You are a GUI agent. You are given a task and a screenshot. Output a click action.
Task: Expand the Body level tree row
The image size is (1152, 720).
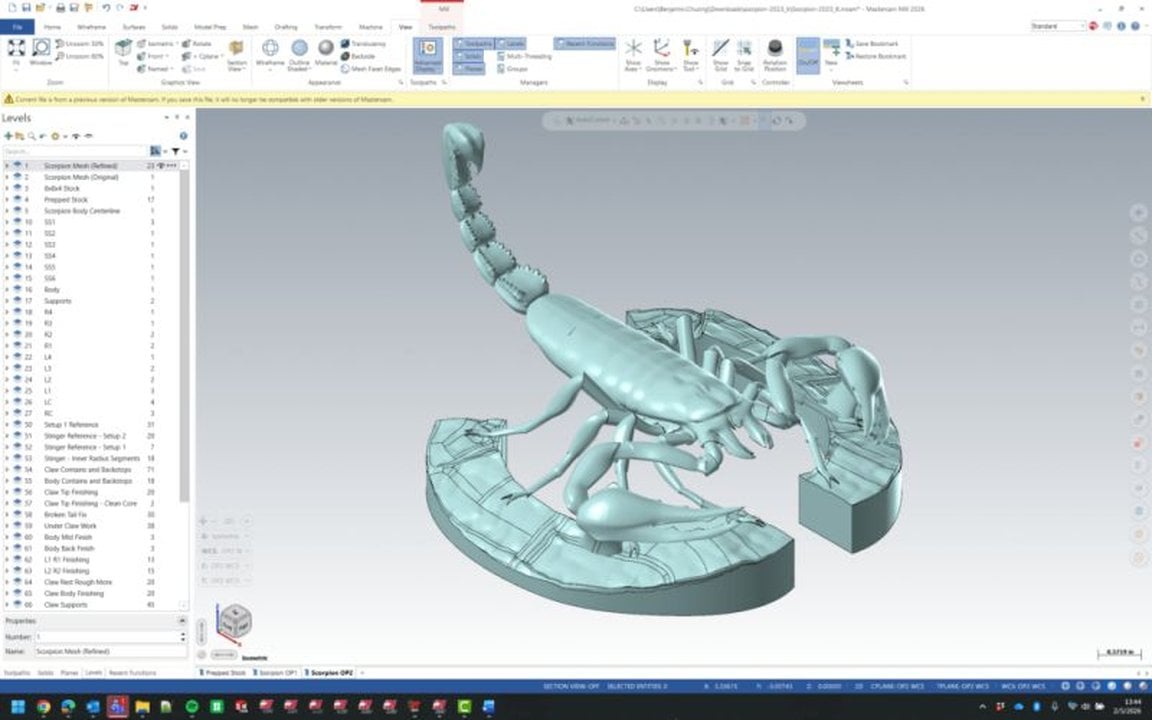(x=7, y=290)
